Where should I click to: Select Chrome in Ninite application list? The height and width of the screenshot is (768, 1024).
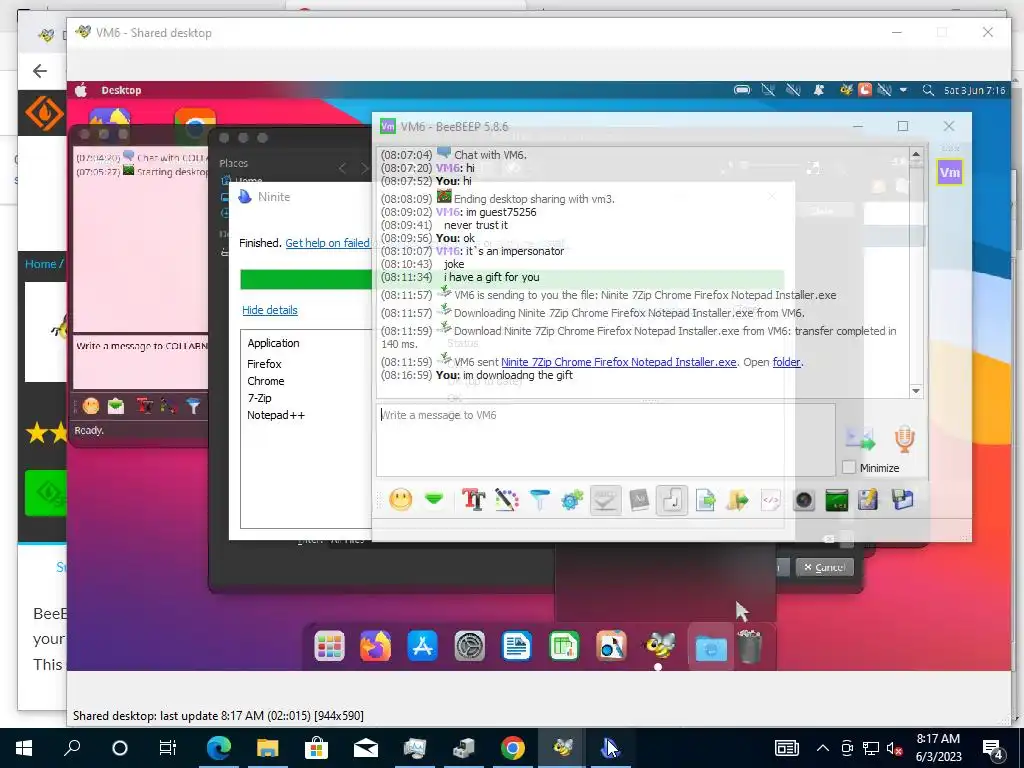[x=266, y=381]
